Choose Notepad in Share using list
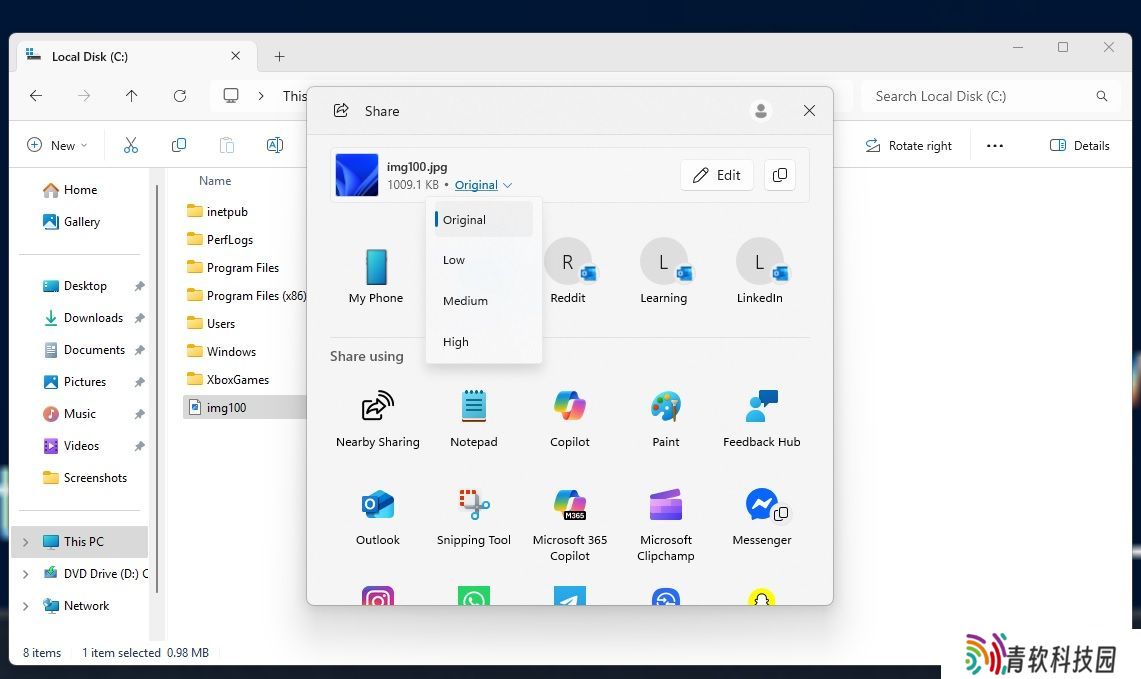 coord(473,407)
